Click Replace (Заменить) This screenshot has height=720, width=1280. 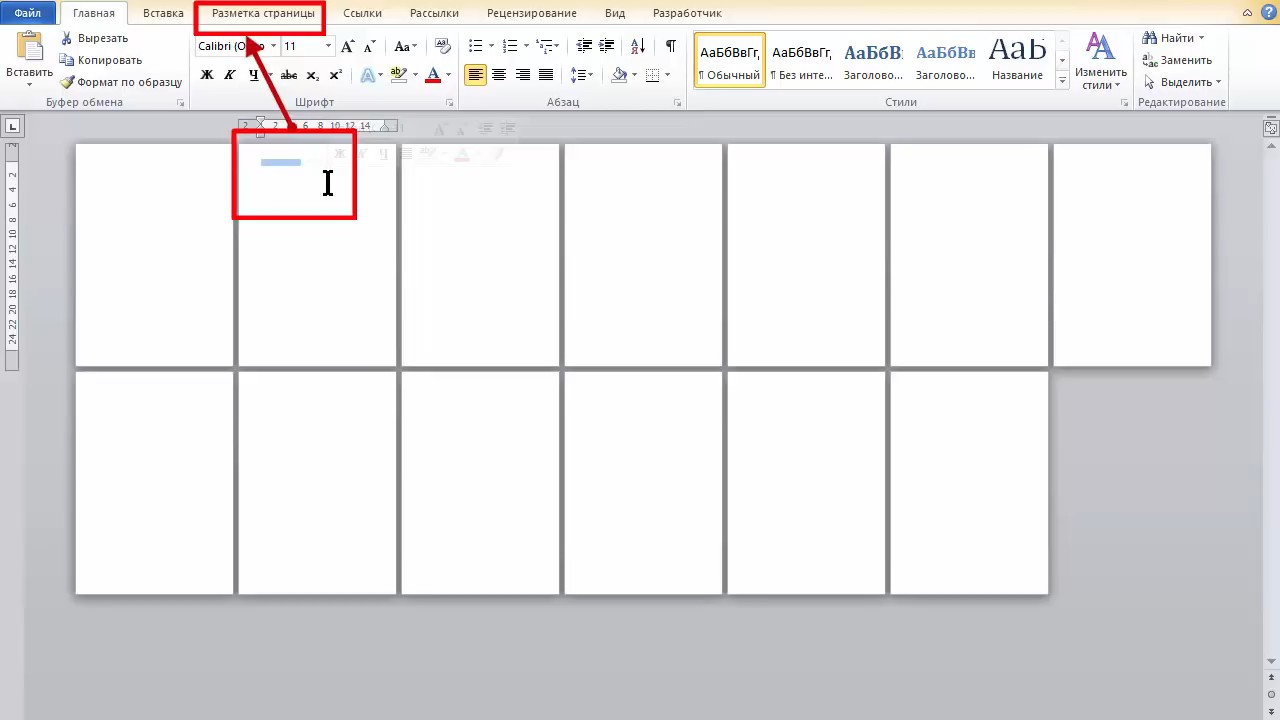click(1177, 60)
